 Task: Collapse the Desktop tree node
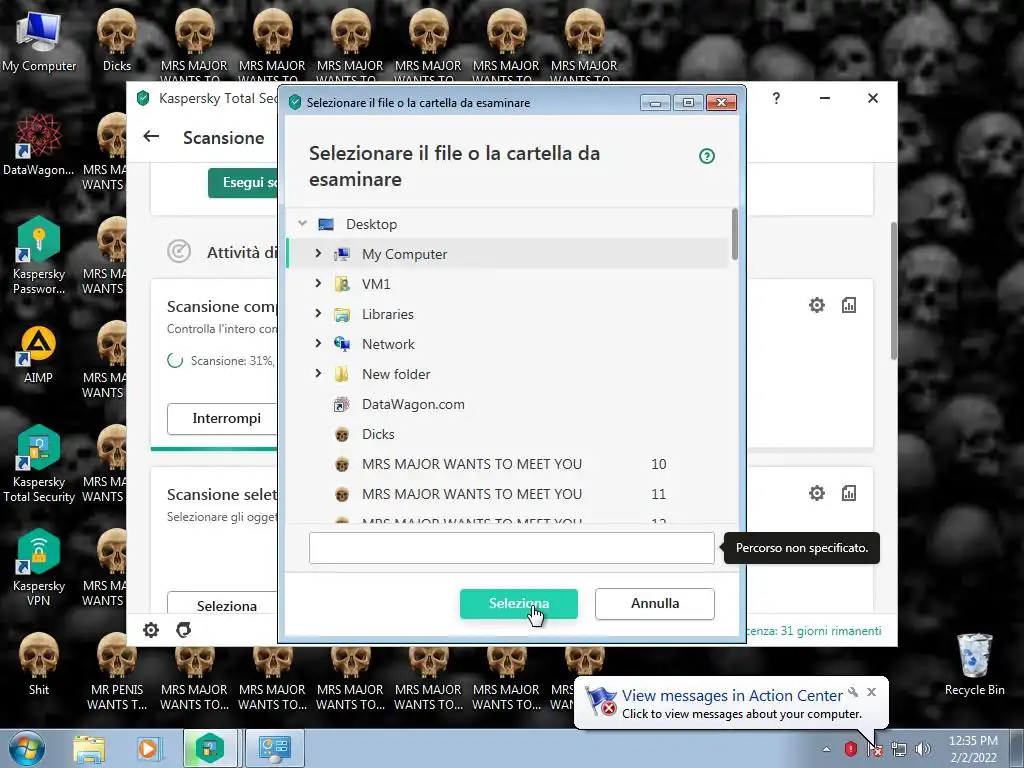(302, 223)
